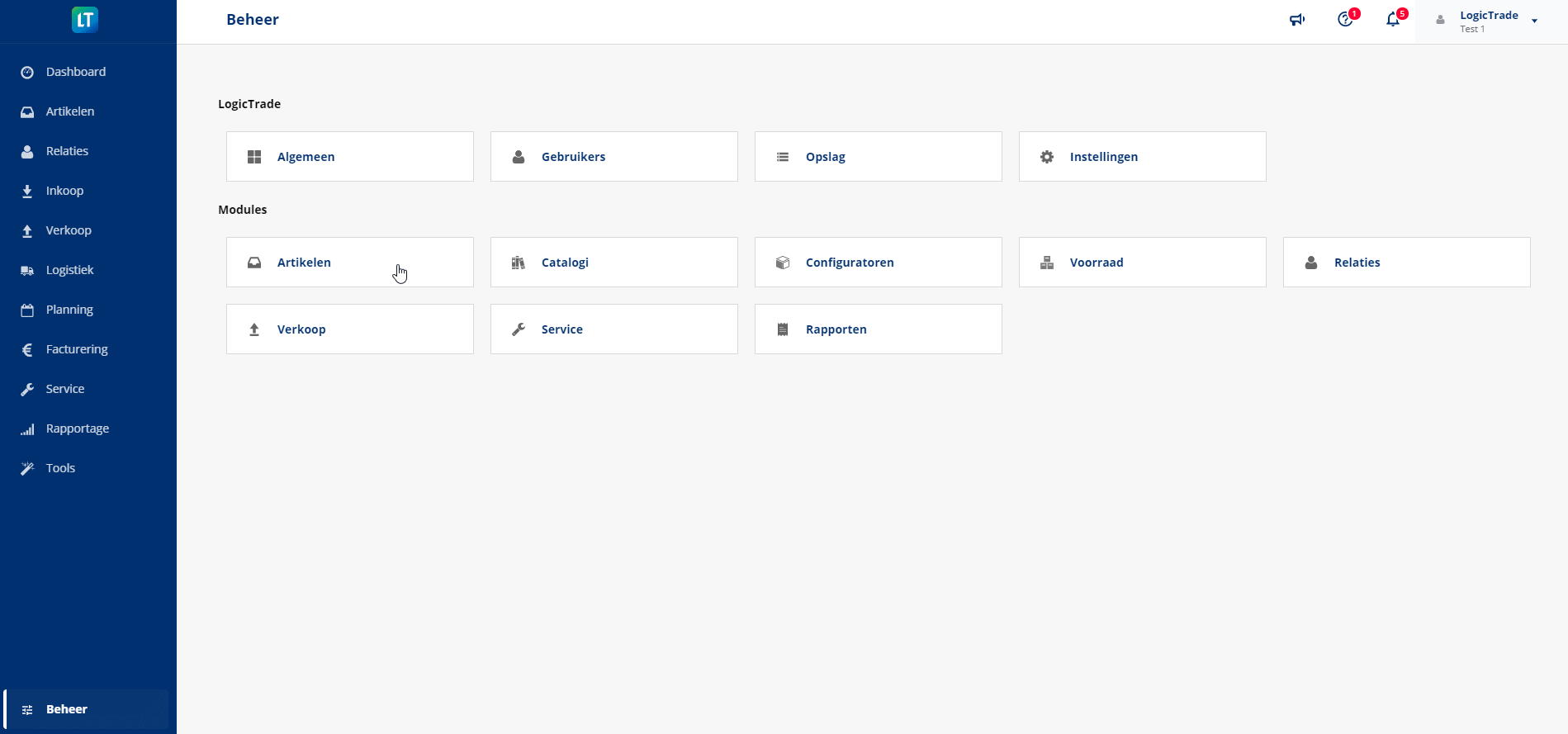The height and width of the screenshot is (734, 1568).
Task: Go to Logistiek in sidebar menu
Action: click(69, 270)
